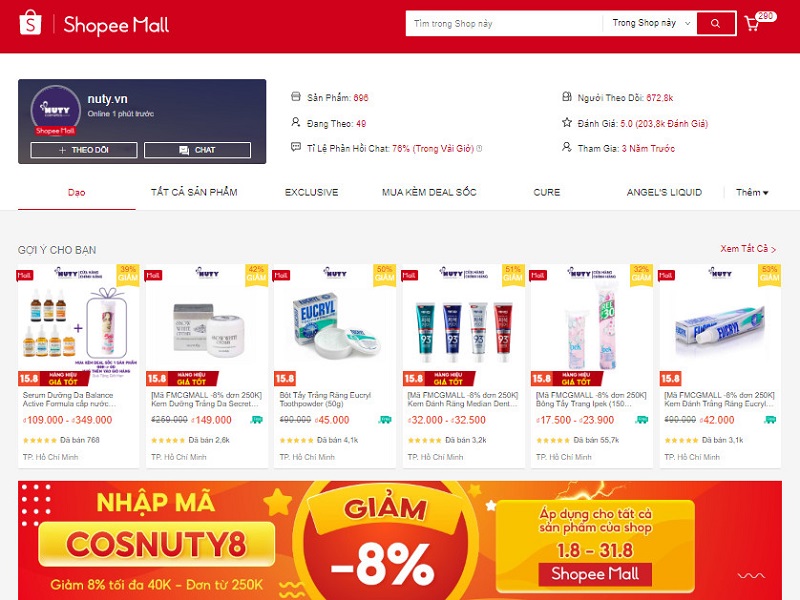Viewport: 800px width, 600px height.
Task: Select the MUA KÈM DEAL SỐC tab
Action: pos(429,192)
